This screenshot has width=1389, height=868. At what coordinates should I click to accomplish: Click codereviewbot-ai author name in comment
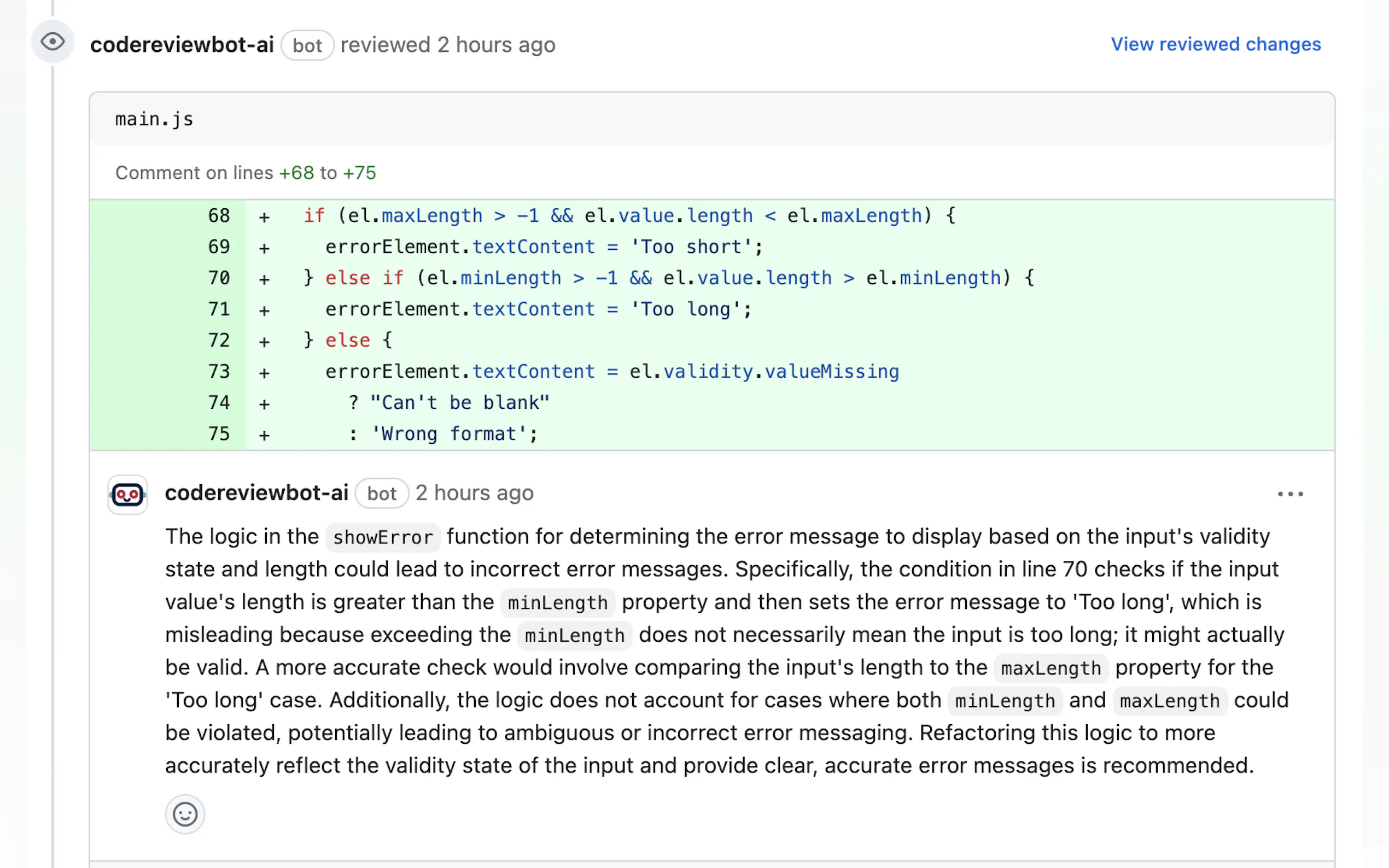click(x=256, y=493)
